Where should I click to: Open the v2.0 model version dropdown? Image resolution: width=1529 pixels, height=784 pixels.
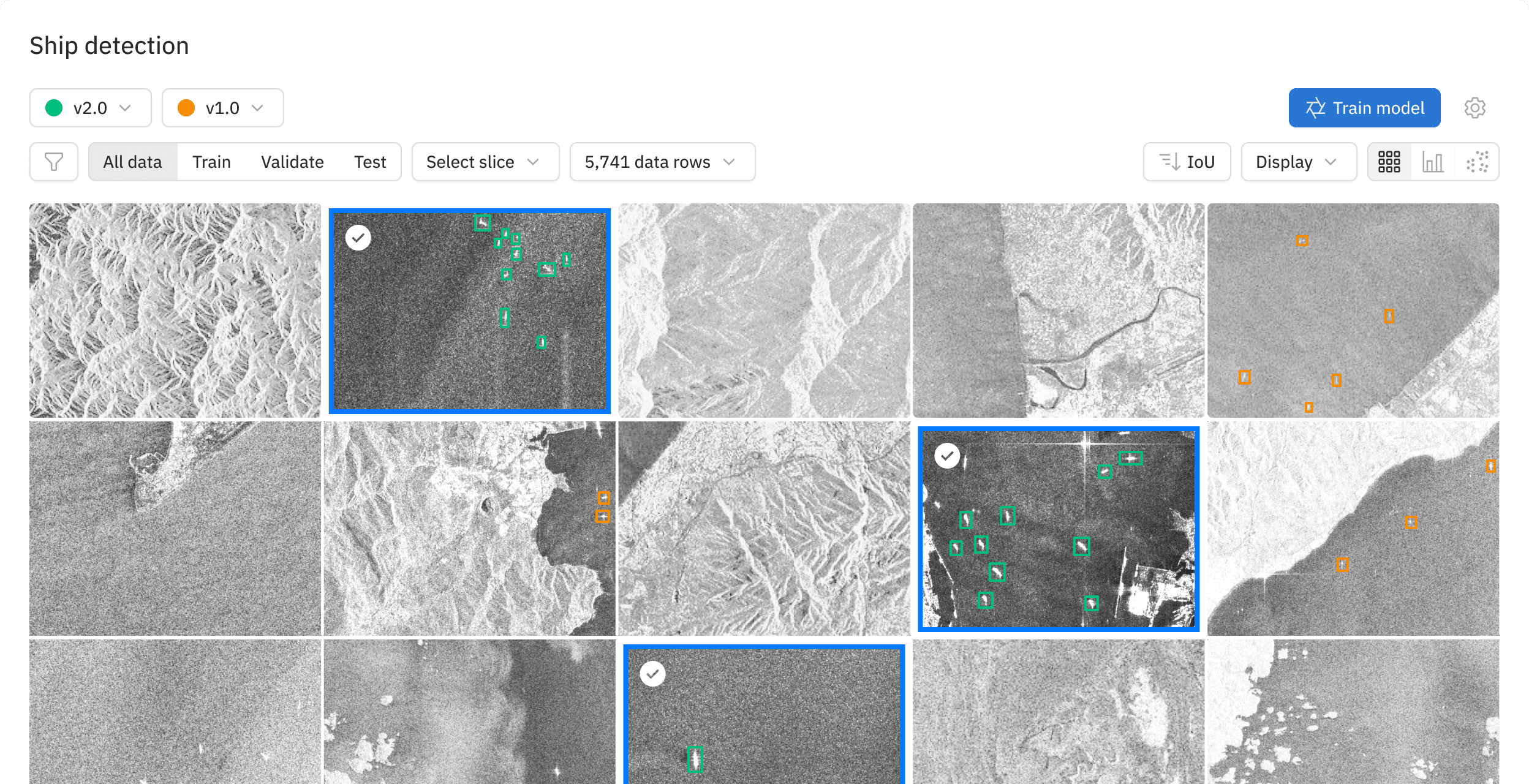[90, 108]
